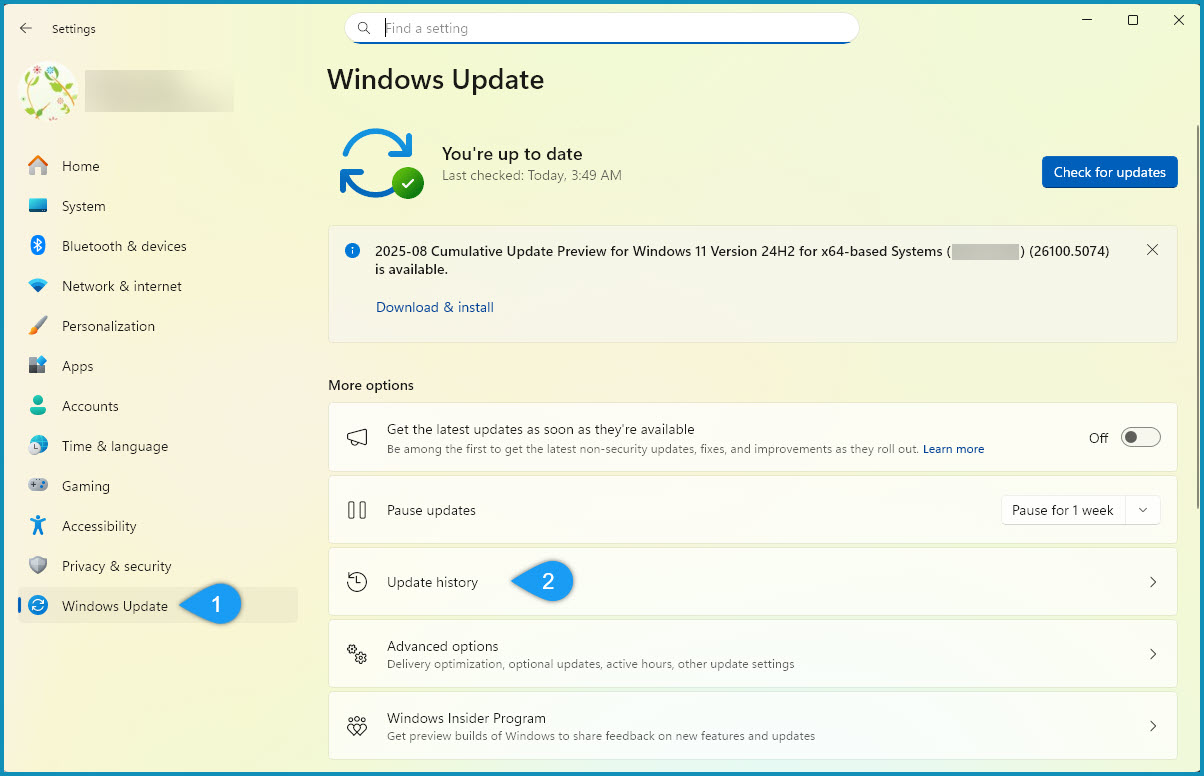
Task: Expand the Pause updates duration dropdown
Action: coord(1143,510)
